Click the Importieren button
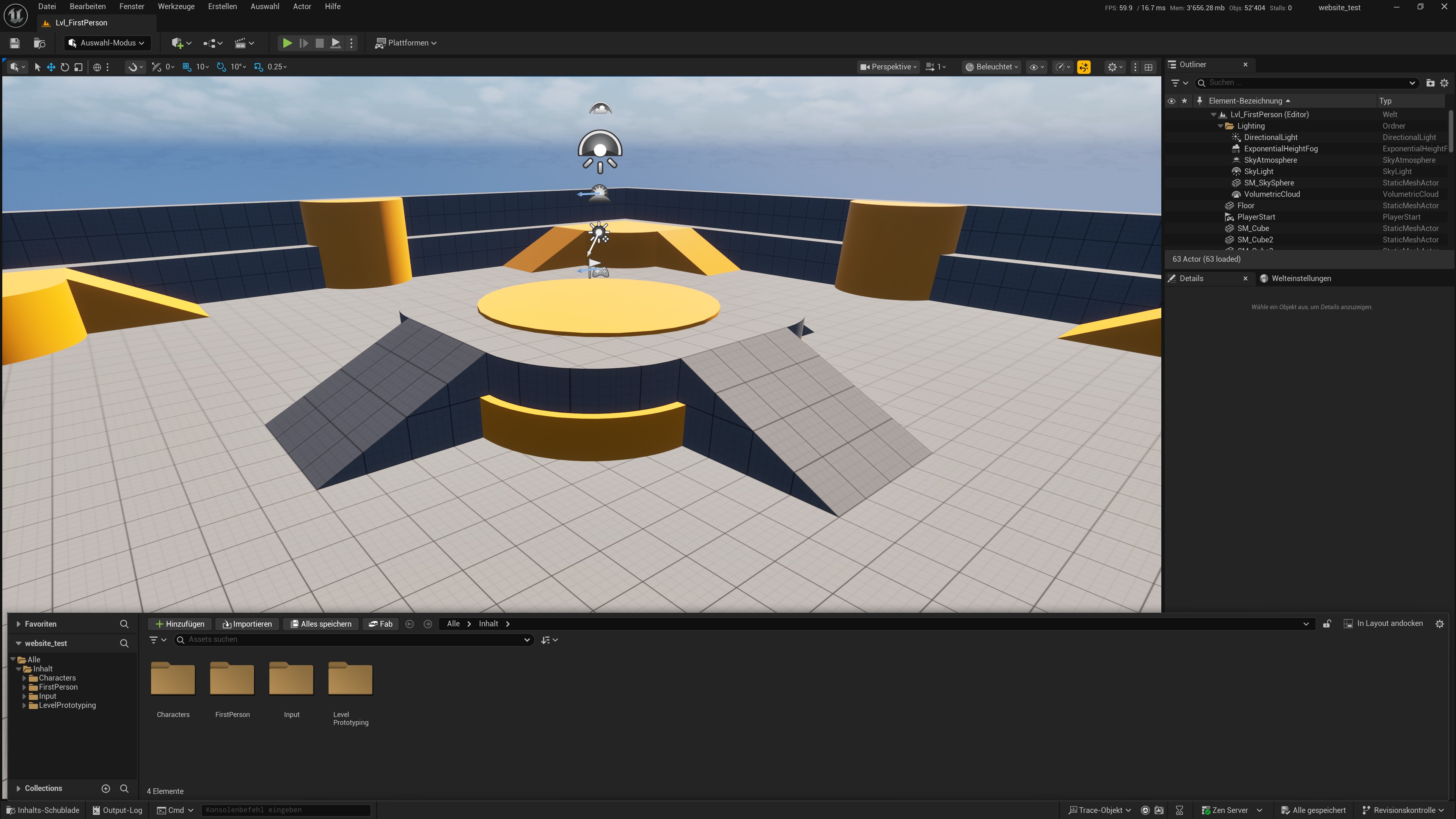Viewport: 1456px width, 819px height. click(x=247, y=623)
